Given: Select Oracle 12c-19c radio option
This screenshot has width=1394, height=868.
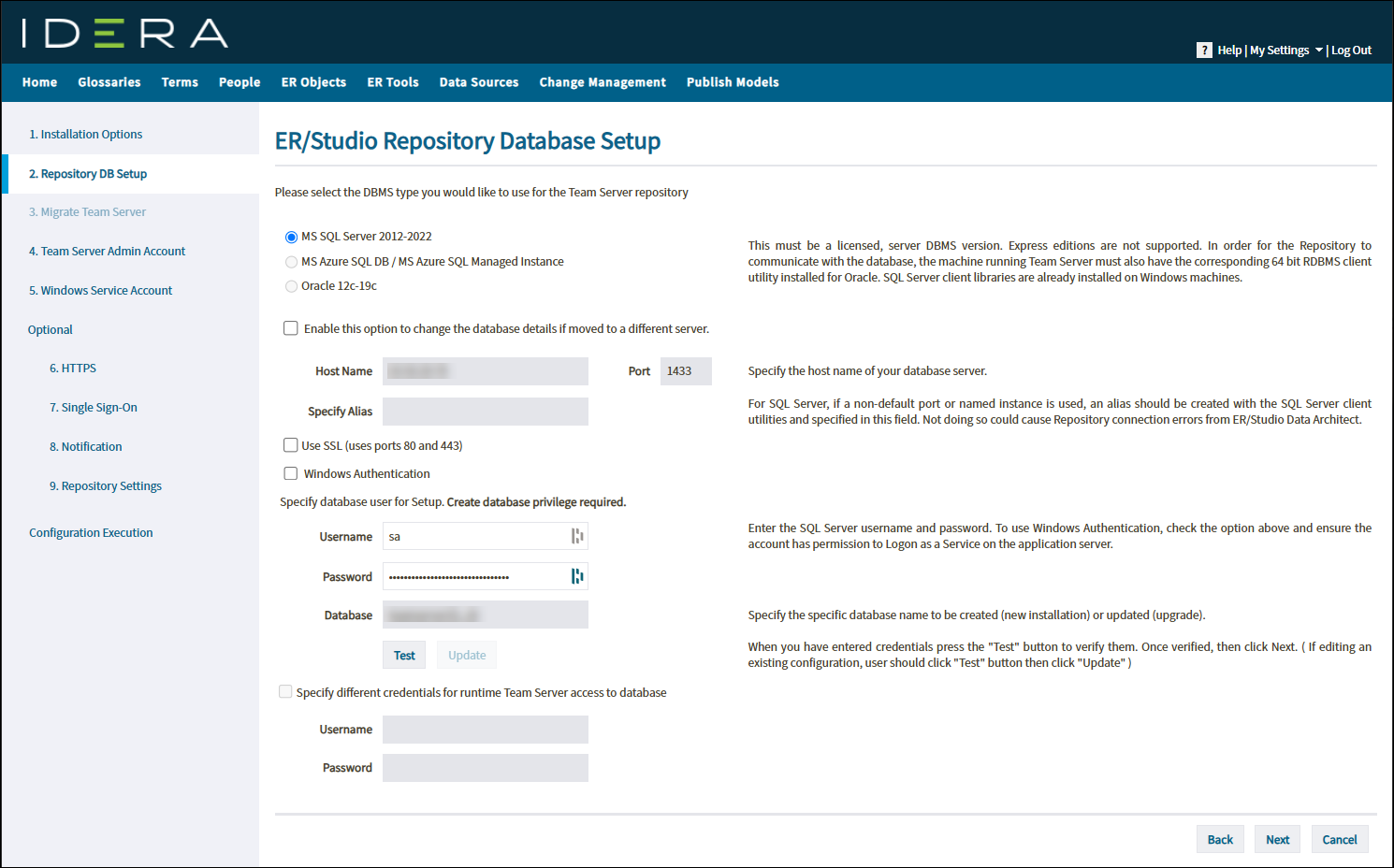Looking at the screenshot, I should click(292, 286).
